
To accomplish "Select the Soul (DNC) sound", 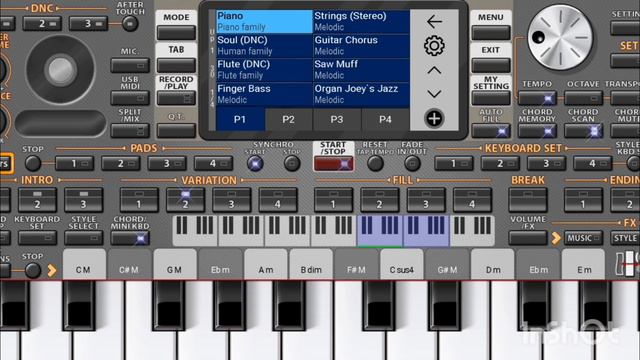I will pos(264,46).
